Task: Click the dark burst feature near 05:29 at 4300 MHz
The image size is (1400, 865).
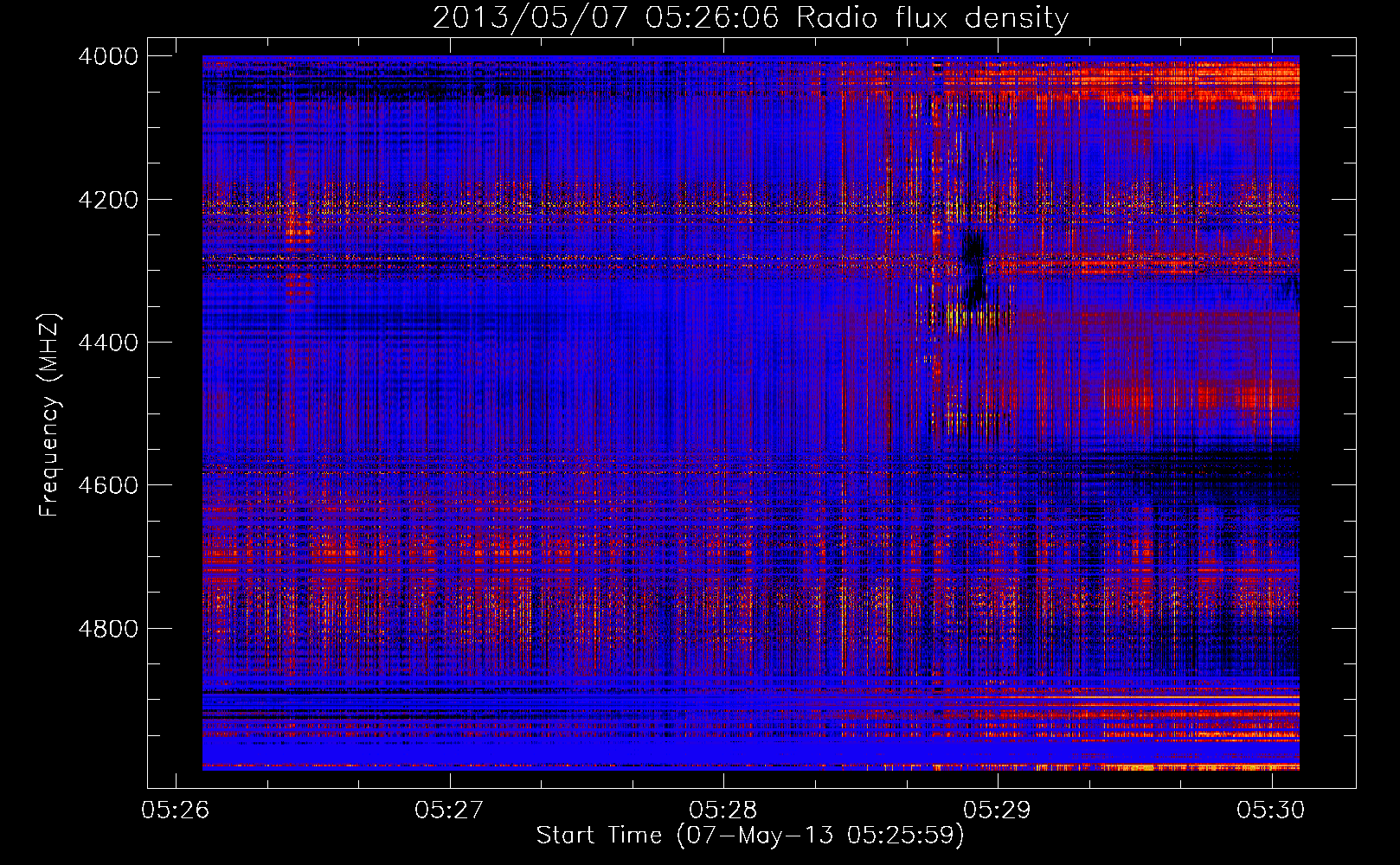Action: [974, 270]
